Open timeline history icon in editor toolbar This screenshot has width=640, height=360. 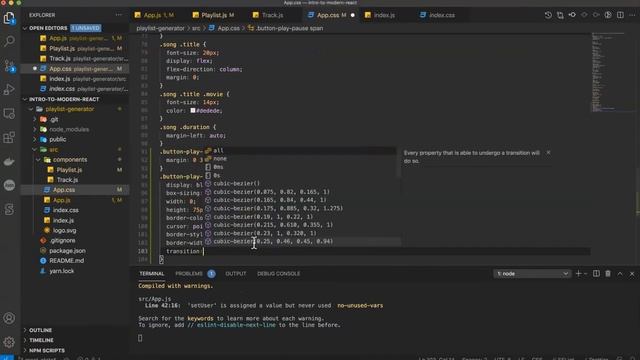(548, 15)
